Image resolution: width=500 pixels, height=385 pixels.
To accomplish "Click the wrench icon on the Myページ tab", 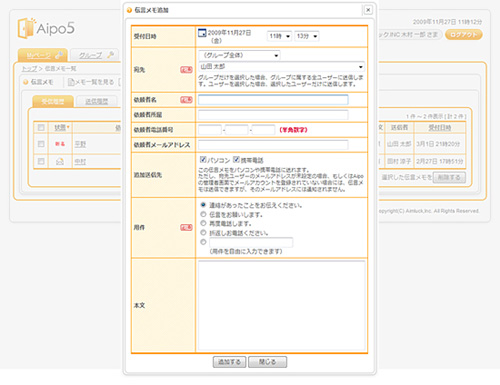I will coord(59,55).
